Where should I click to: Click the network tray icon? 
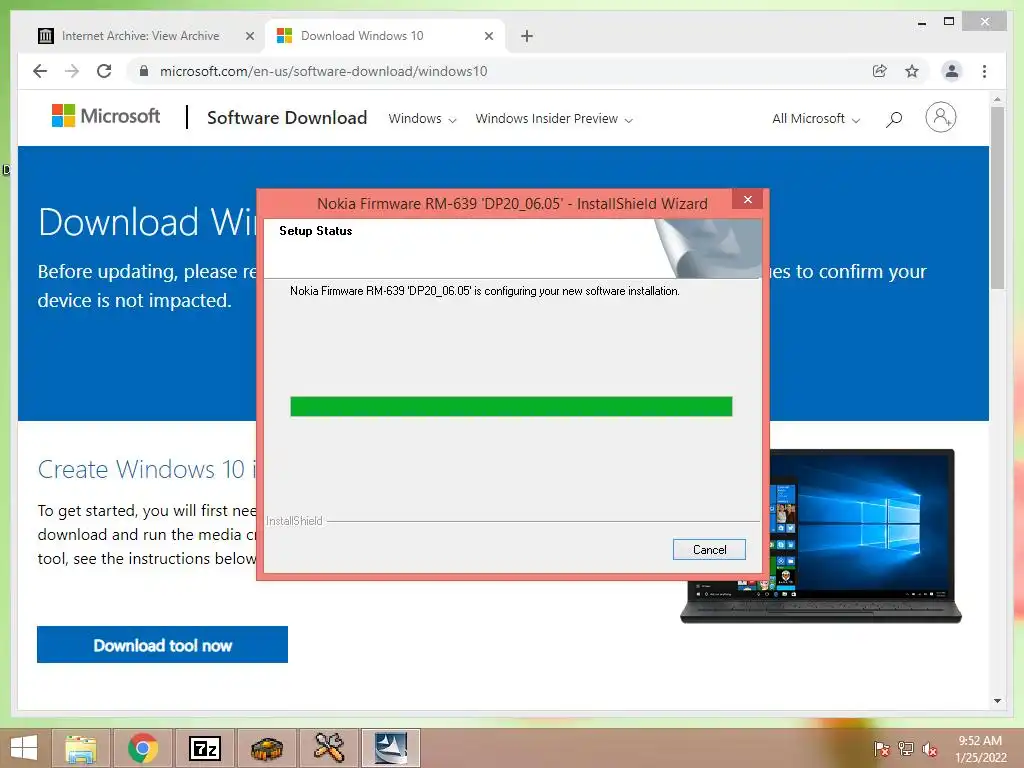point(906,749)
